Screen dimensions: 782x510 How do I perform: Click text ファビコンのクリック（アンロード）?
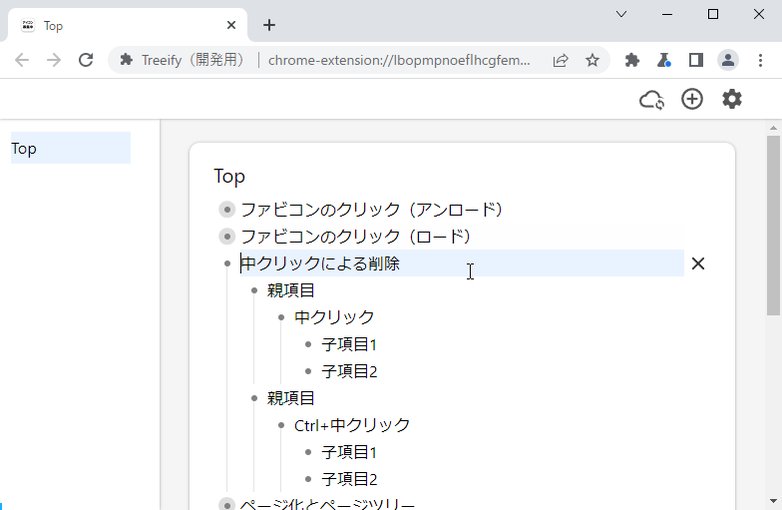point(372,209)
